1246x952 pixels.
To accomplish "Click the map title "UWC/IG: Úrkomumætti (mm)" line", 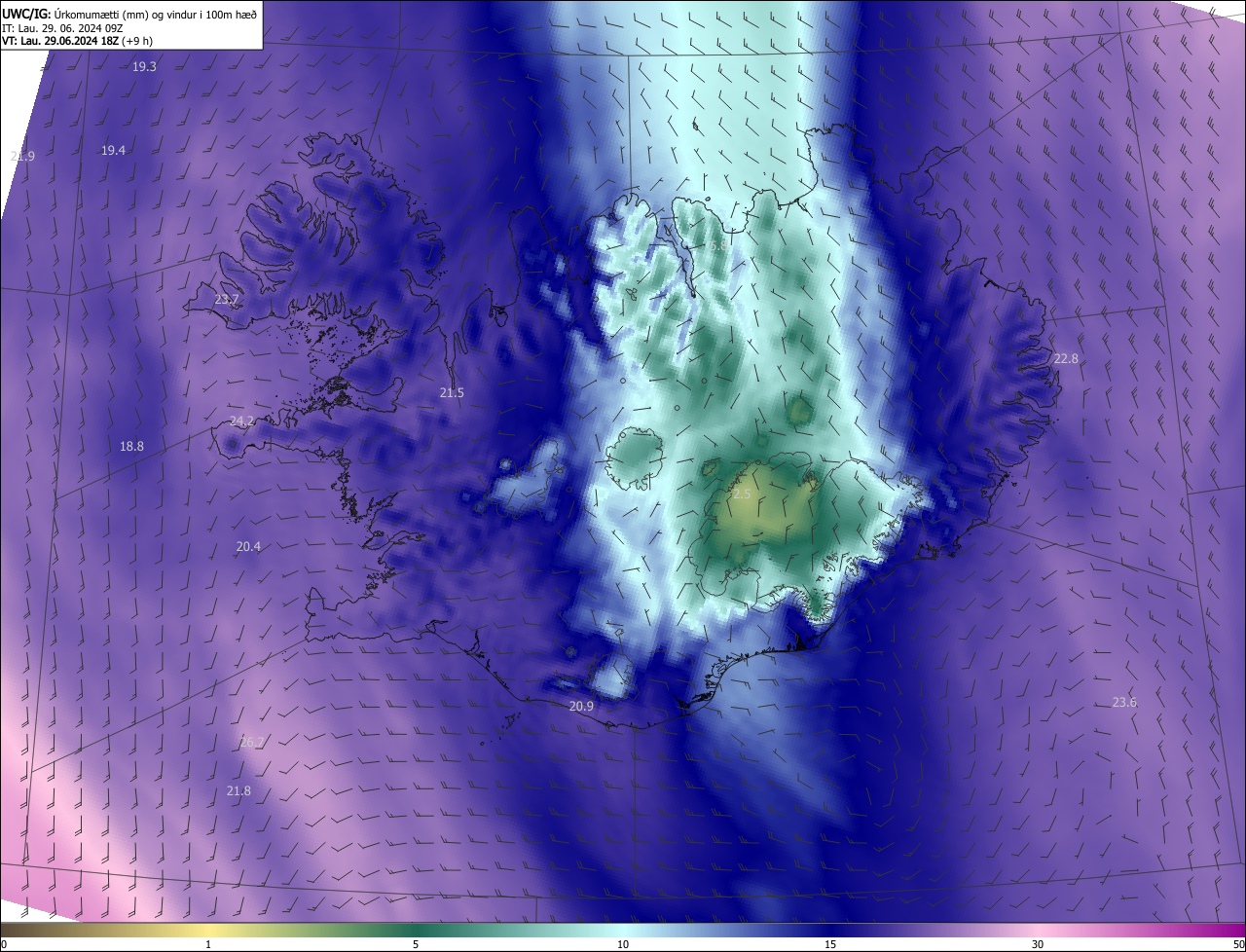I will (x=129, y=13).
